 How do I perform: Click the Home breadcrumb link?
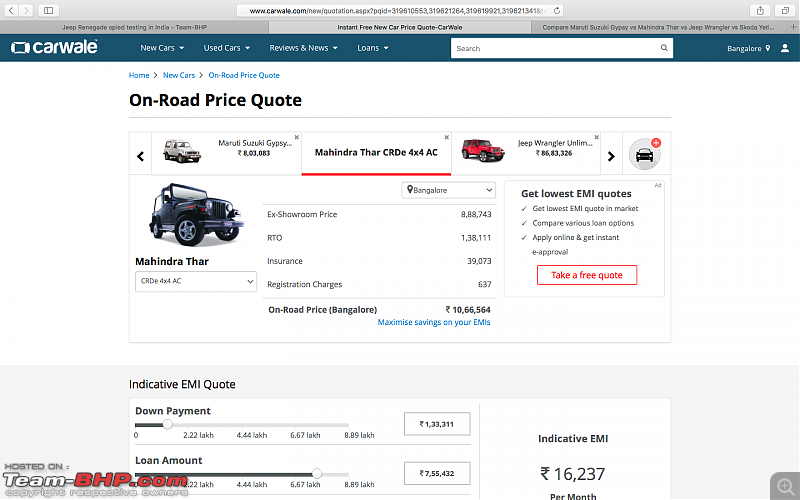tap(139, 75)
